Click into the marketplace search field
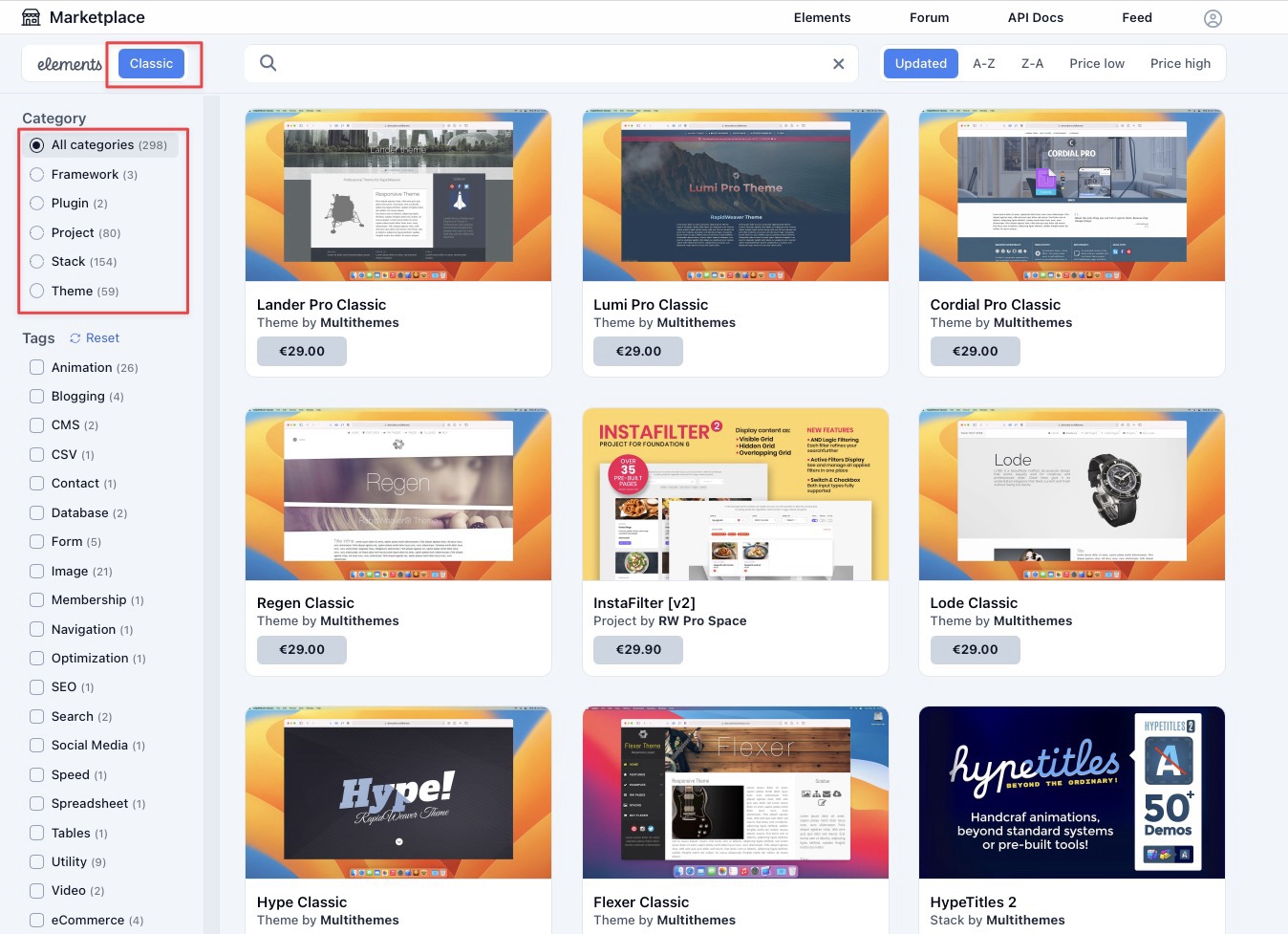The height and width of the screenshot is (934, 1288). (551, 64)
